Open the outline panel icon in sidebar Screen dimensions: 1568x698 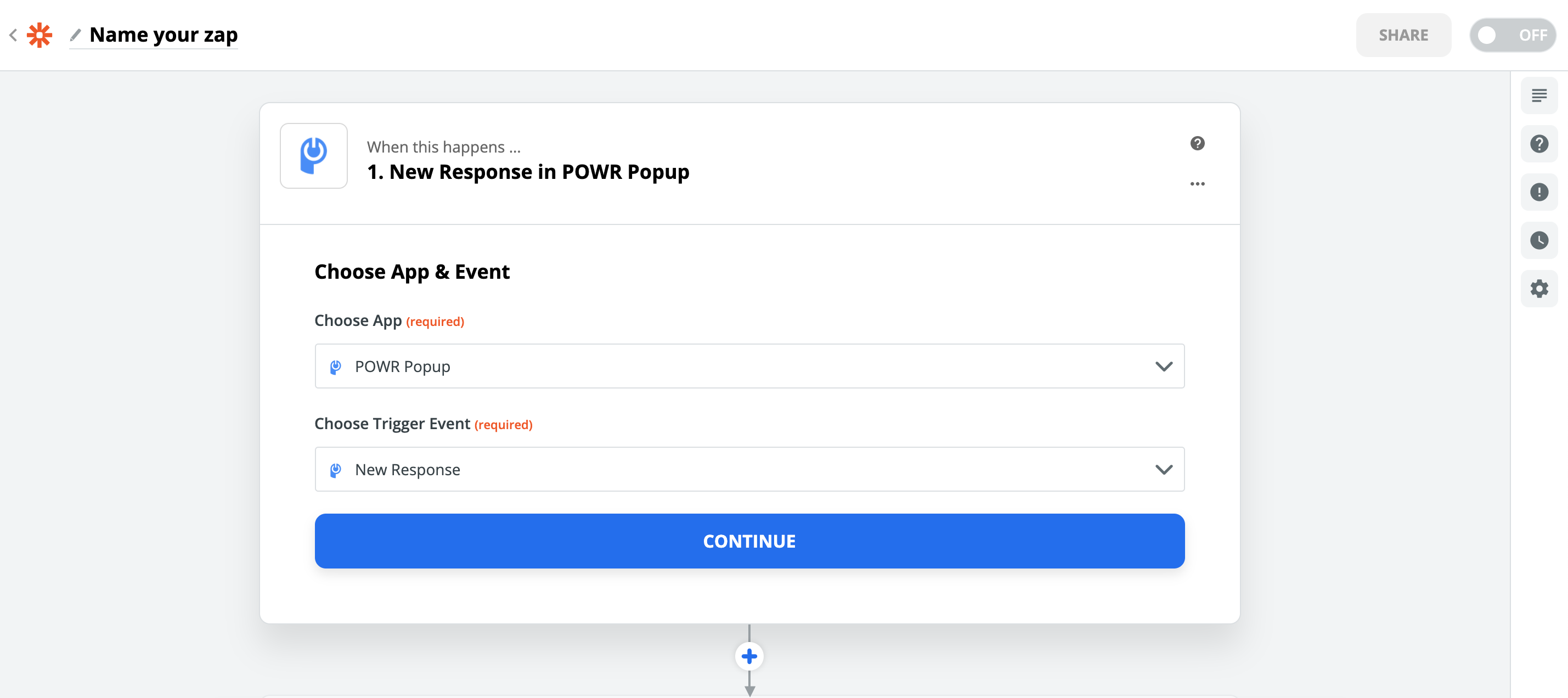point(1539,95)
